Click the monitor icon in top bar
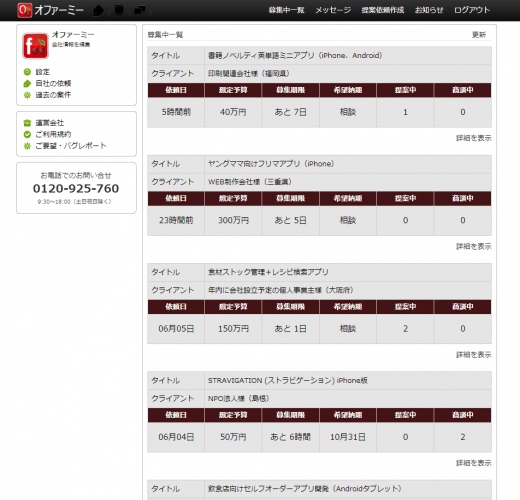The height and width of the screenshot is (500, 520). (x=119, y=10)
